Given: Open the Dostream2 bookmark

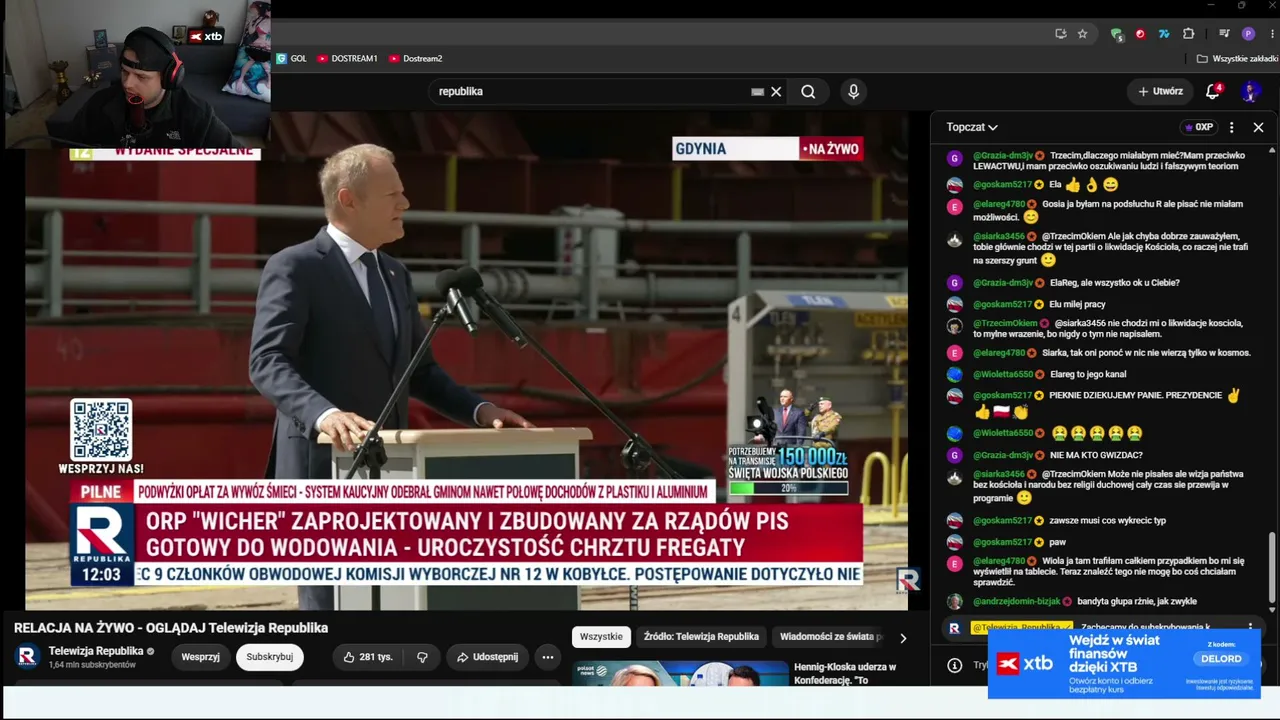Looking at the screenshot, I should click(415, 59).
